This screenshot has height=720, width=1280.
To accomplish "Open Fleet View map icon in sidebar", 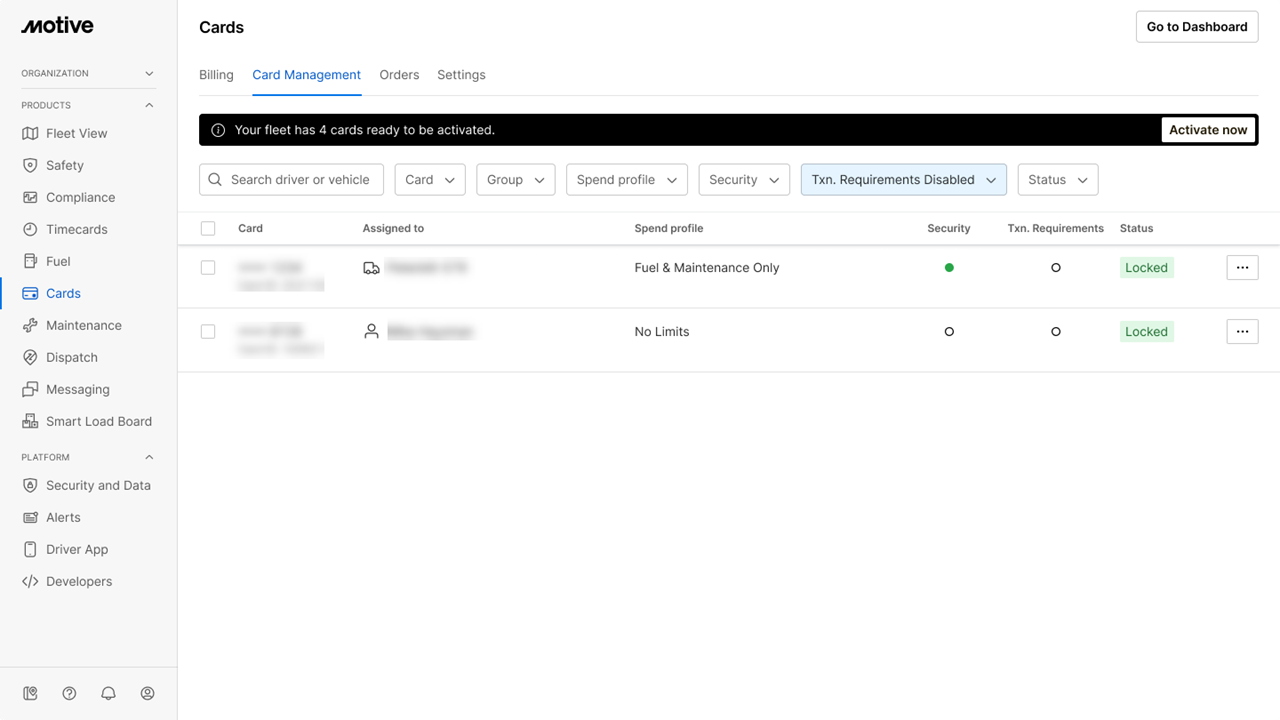I will point(30,133).
